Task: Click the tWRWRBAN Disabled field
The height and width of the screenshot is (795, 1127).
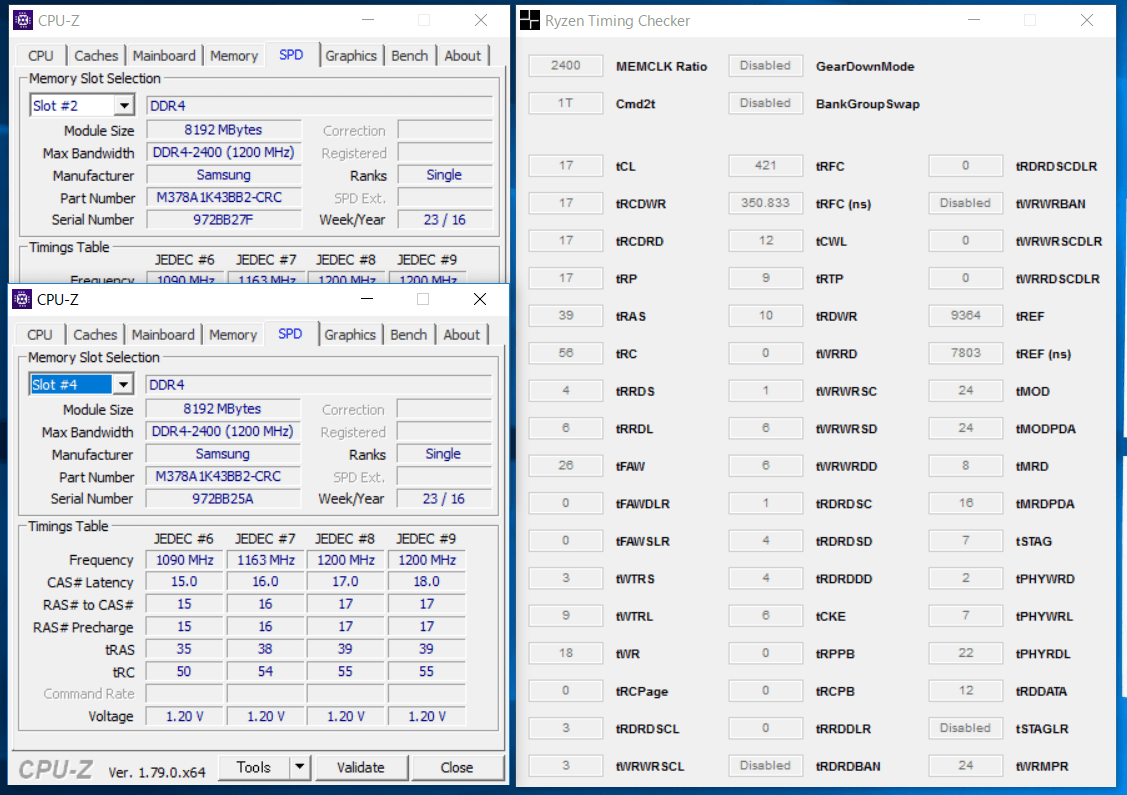Action: tap(965, 203)
